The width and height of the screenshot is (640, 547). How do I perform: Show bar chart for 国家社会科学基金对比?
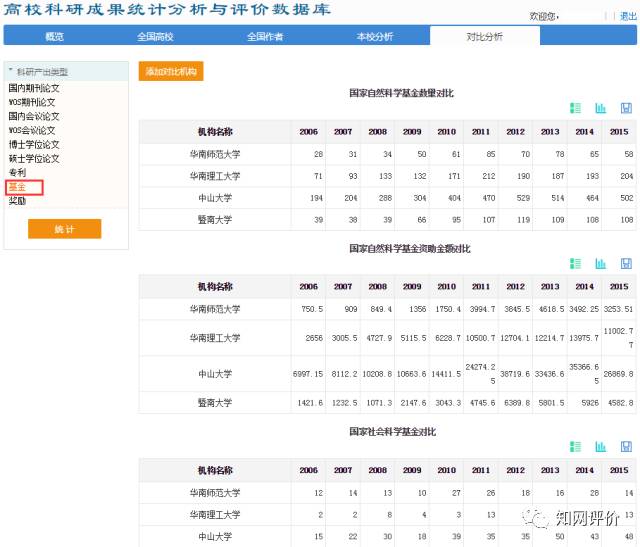601,446
